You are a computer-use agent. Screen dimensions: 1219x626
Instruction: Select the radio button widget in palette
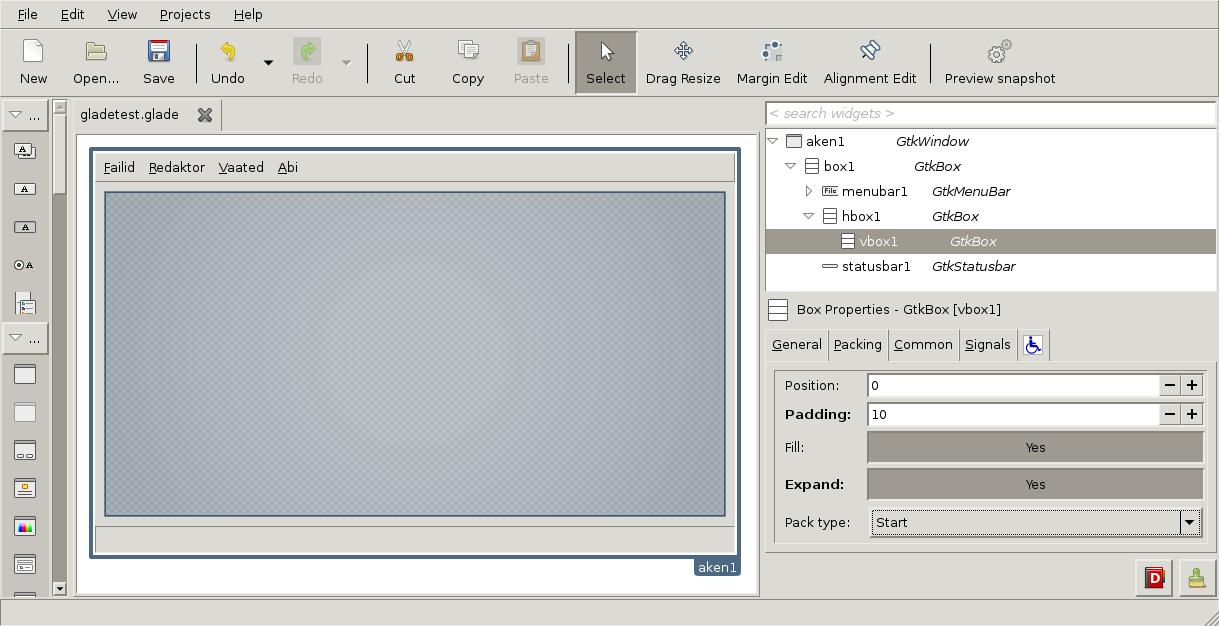(x=25, y=265)
